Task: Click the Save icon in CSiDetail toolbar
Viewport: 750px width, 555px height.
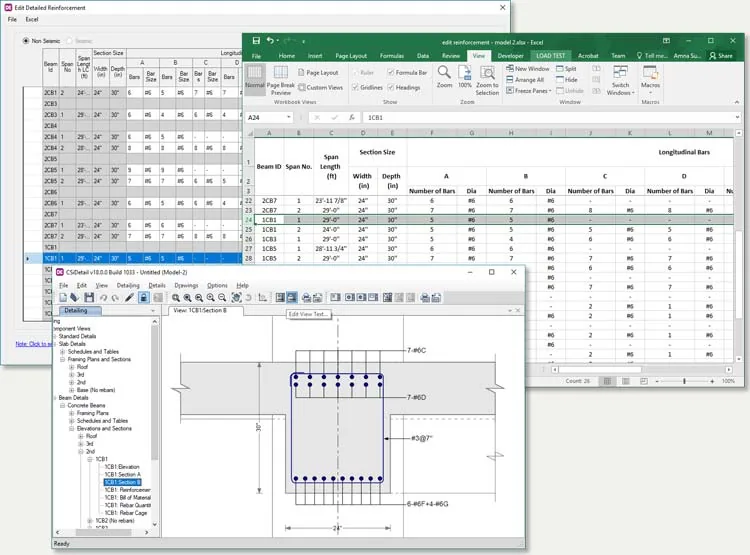Action: coord(89,298)
